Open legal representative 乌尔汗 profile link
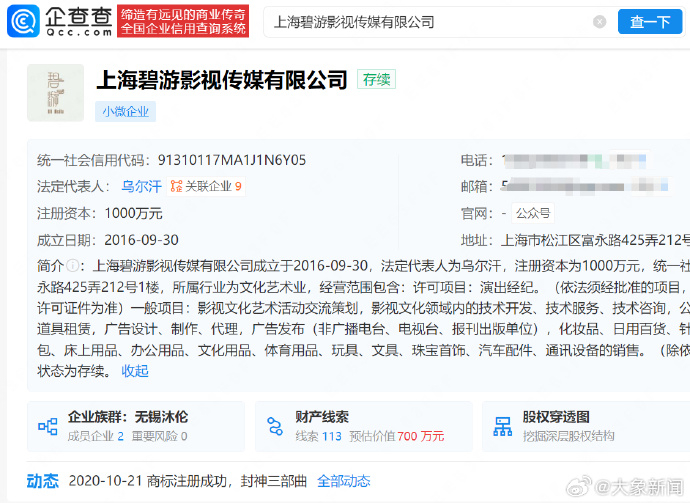This screenshot has height=503, width=690. click(141, 187)
